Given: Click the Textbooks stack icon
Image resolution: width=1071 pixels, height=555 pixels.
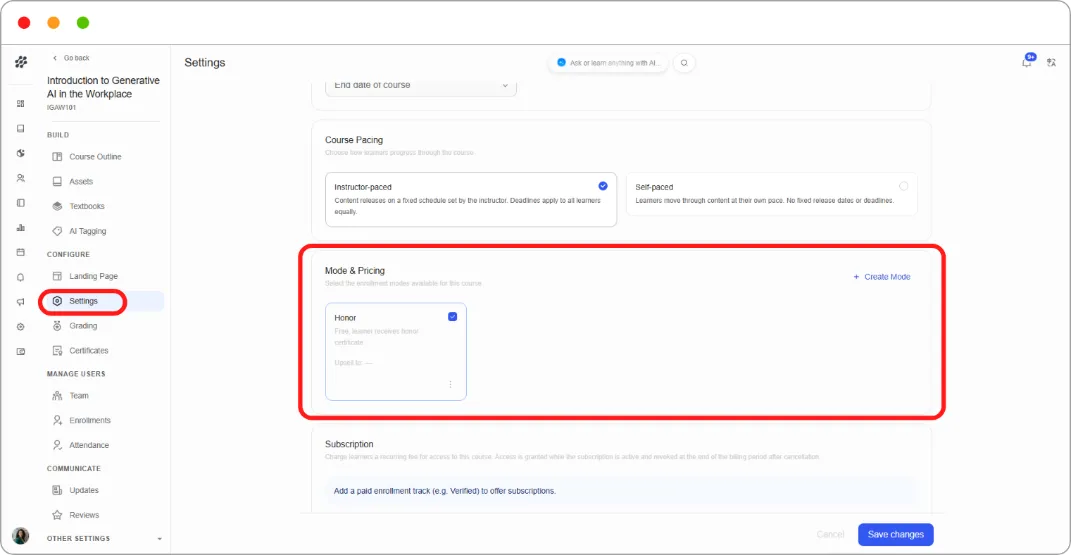Looking at the screenshot, I should coord(57,206).
